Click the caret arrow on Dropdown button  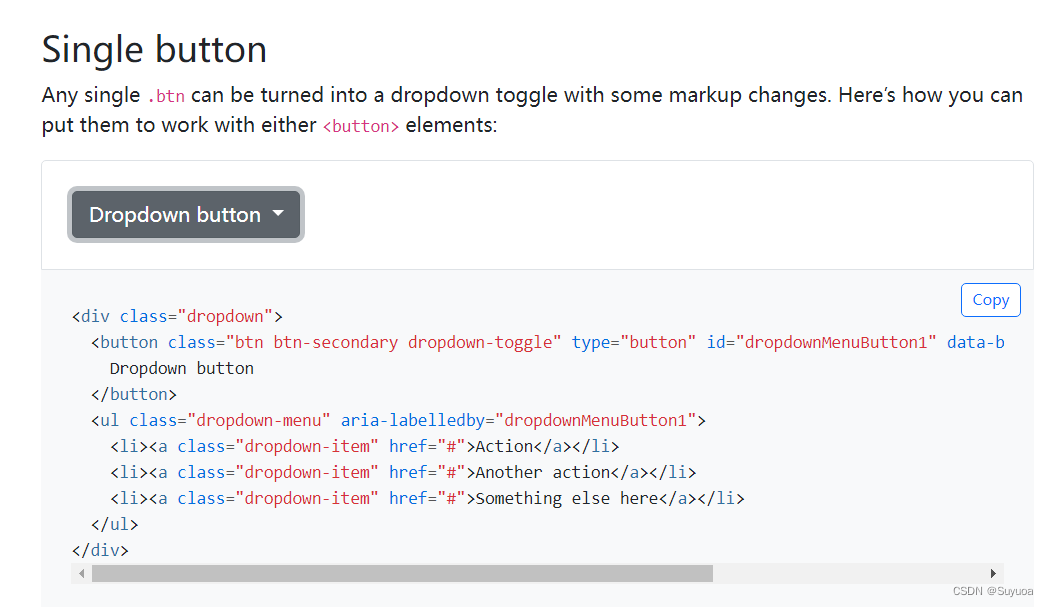[279, 214]
